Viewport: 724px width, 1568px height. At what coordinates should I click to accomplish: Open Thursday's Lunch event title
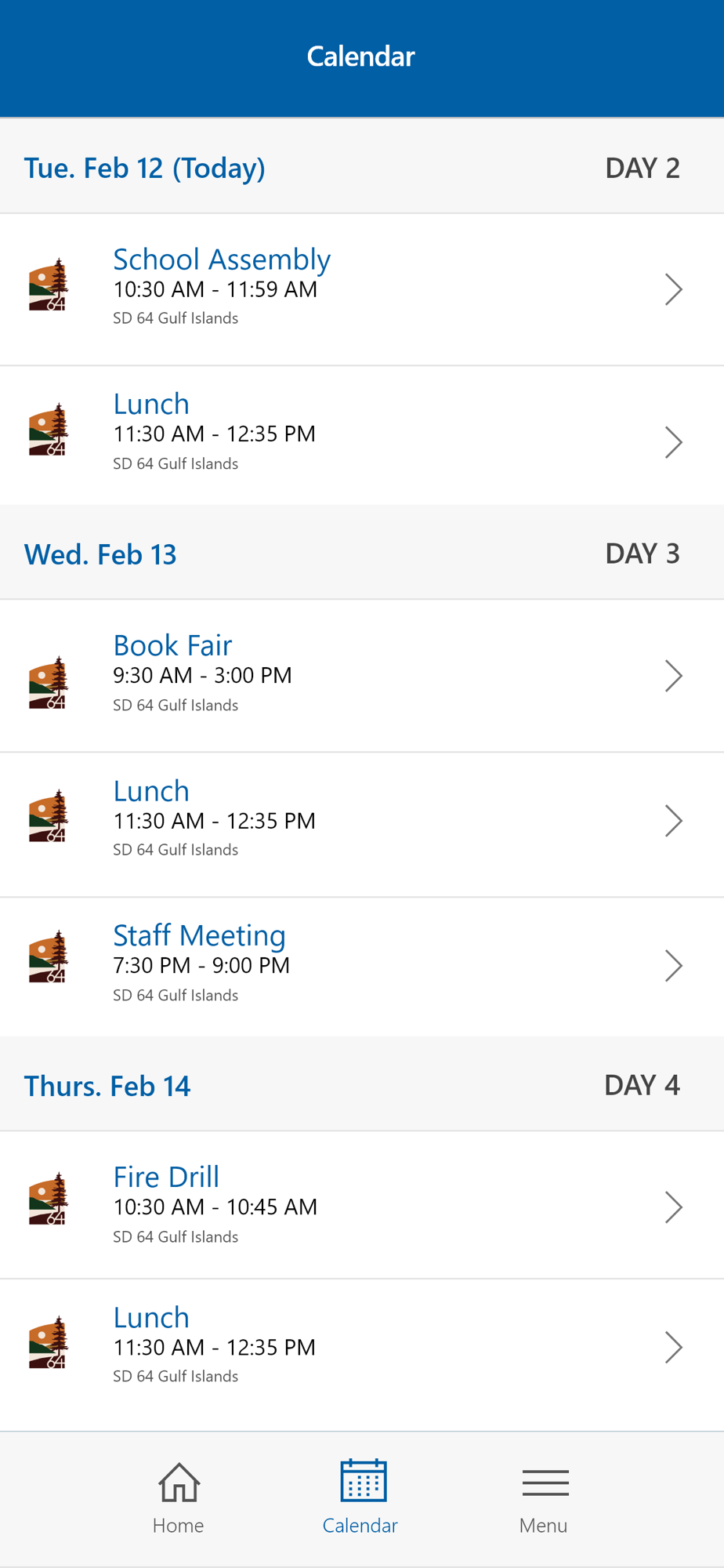[x=151, y=1318]
